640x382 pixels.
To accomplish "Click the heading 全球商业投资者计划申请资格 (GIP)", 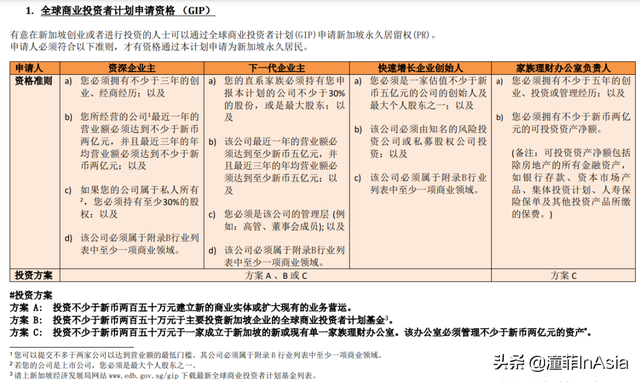I will (128, 11).
